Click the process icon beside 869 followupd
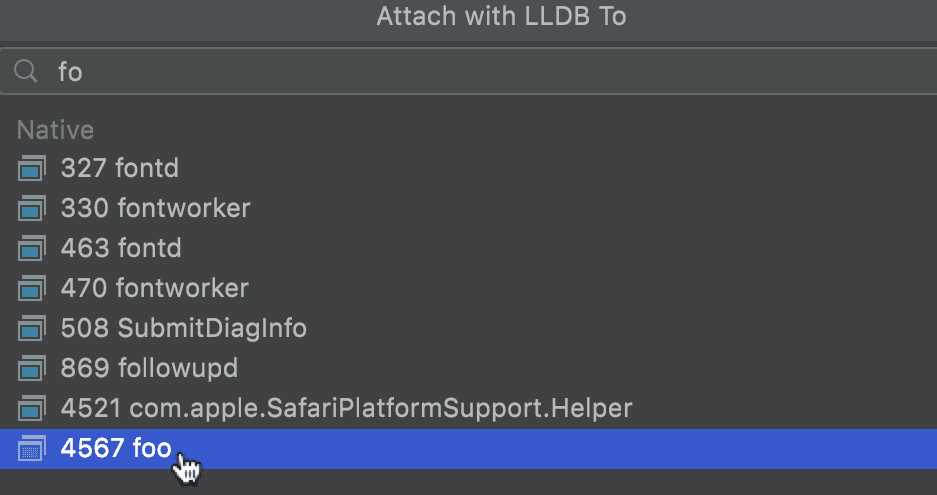Image resolution: width=937 pixels, height=495 pixels. tap(32, 369)
